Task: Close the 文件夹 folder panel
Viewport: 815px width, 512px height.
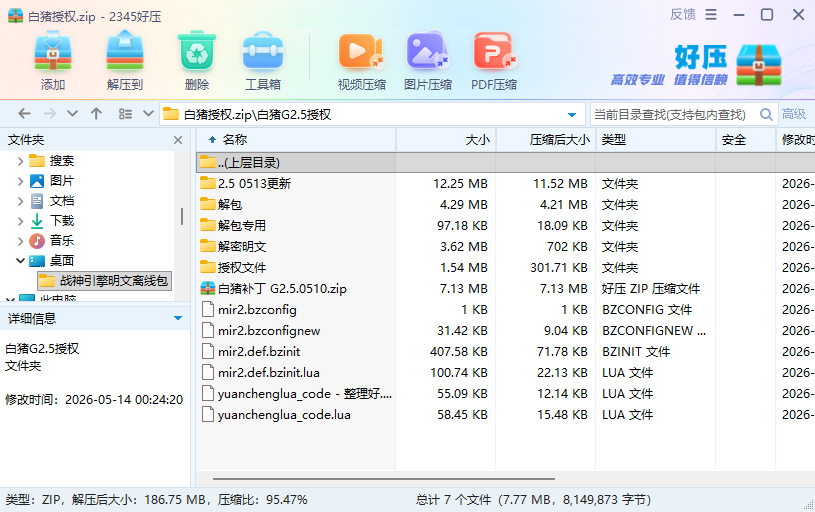Action: (x=178, y=140)
